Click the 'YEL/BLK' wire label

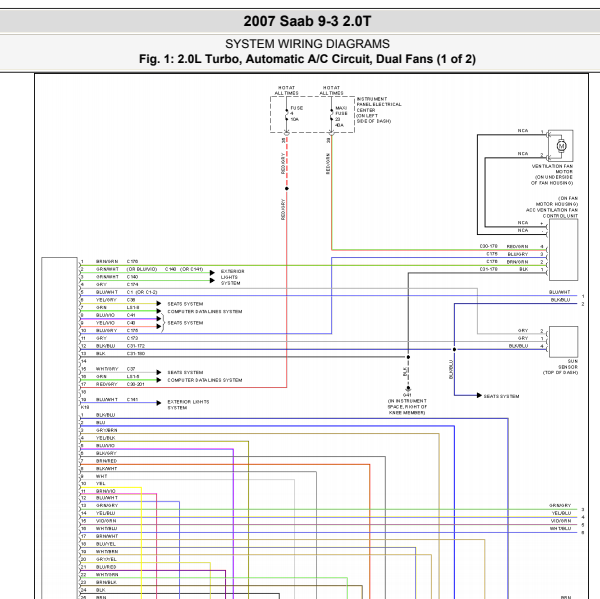[x=106, y=437]
